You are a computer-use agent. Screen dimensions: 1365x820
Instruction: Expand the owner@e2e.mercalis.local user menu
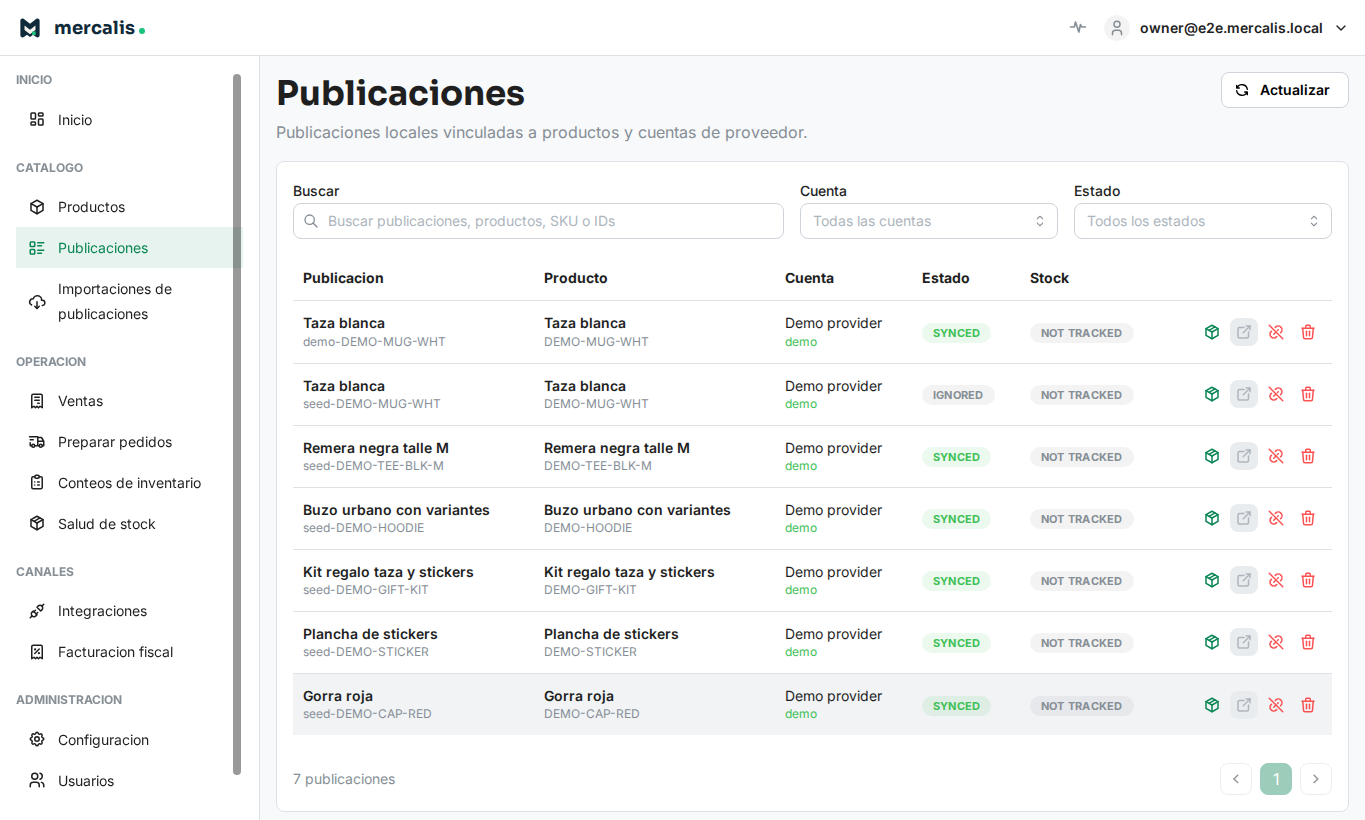[x=1227, y=28]
